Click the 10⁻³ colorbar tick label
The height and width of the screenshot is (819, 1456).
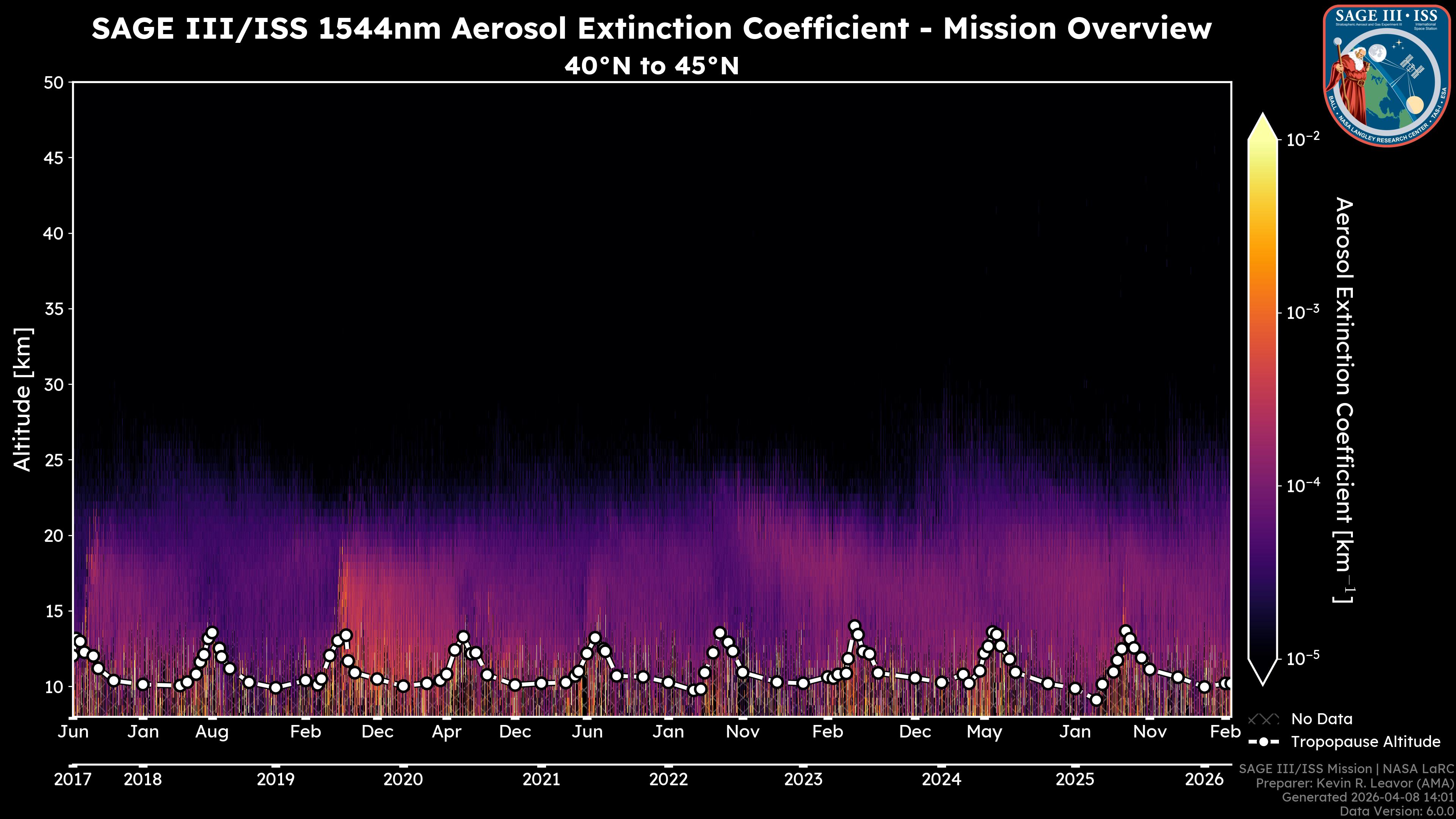pos(1302,312)
